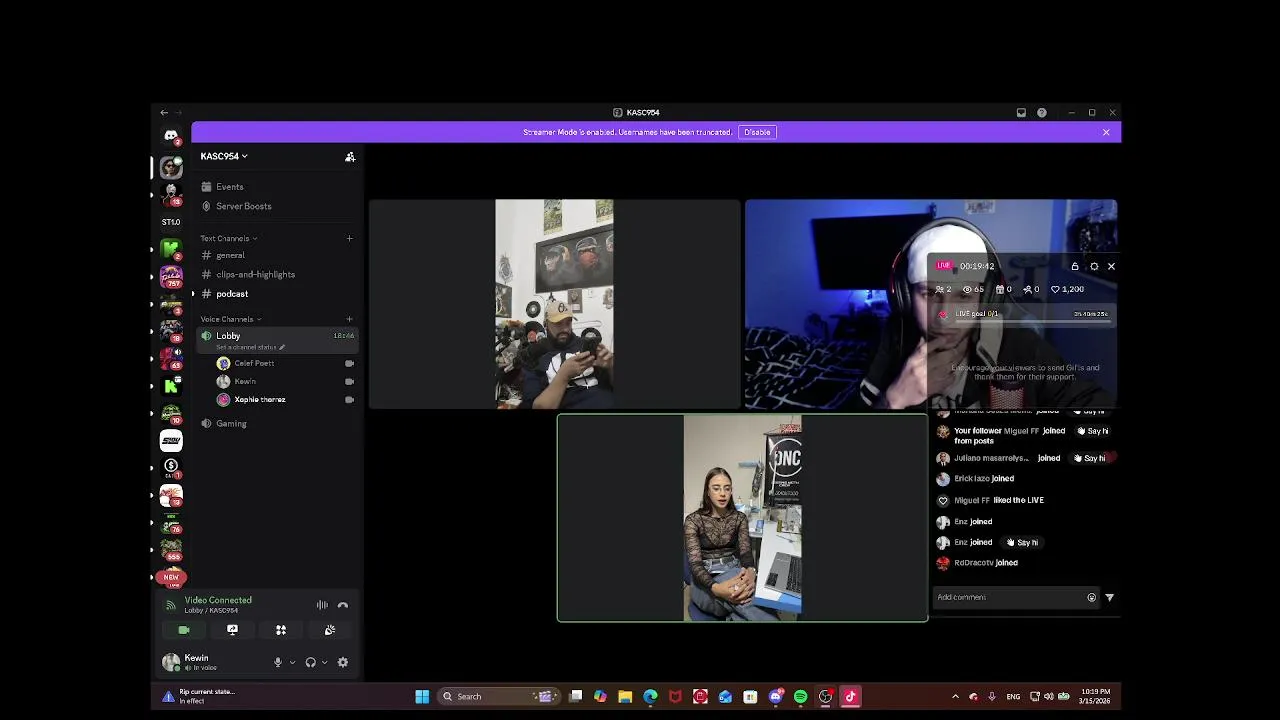
Task: Open the soundboard icon
Action: click(329, 630)
